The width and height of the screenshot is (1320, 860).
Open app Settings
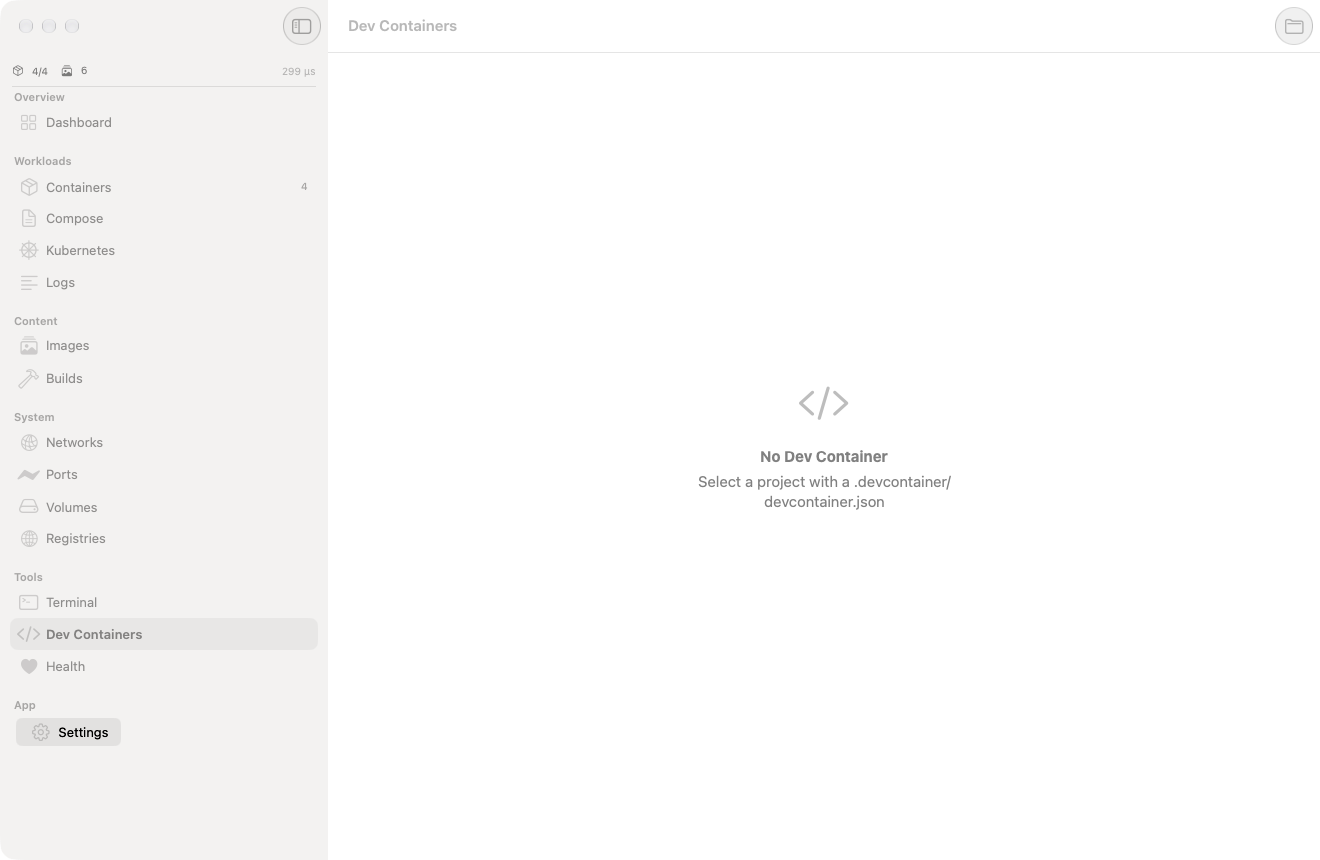tap(68, 732)
